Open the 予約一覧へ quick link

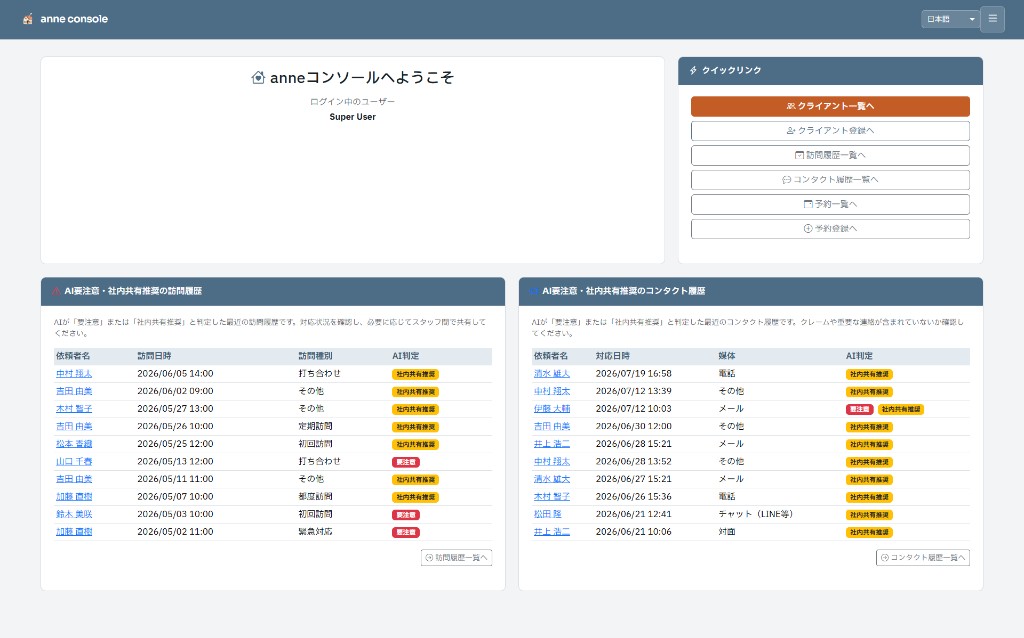tap(830, 204)
